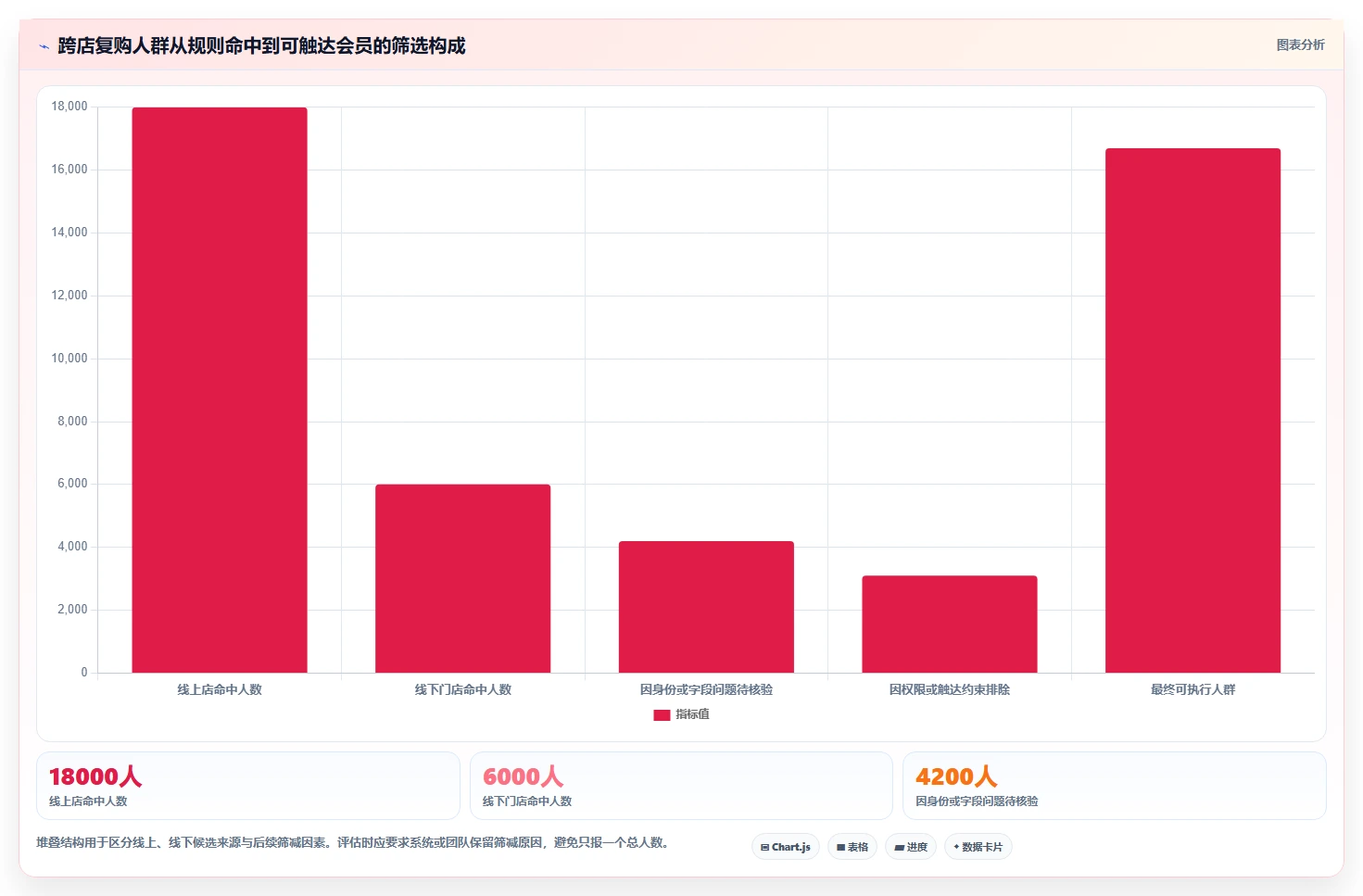Click the icon left of the chart title
This screenshot has height=896, width=1363.
coord(44,46)
